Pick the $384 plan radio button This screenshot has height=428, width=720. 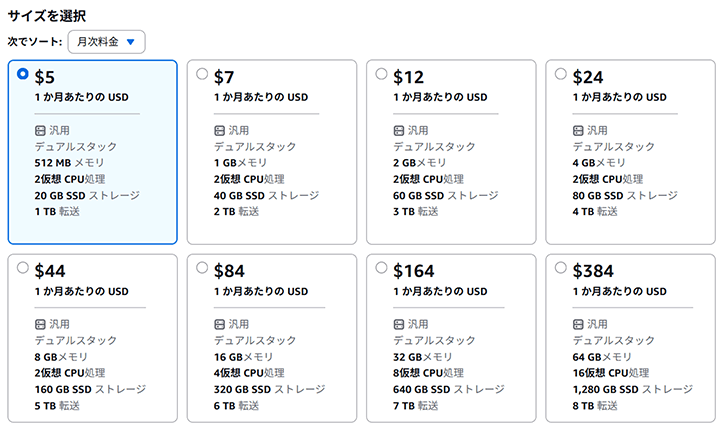[561, 268]
